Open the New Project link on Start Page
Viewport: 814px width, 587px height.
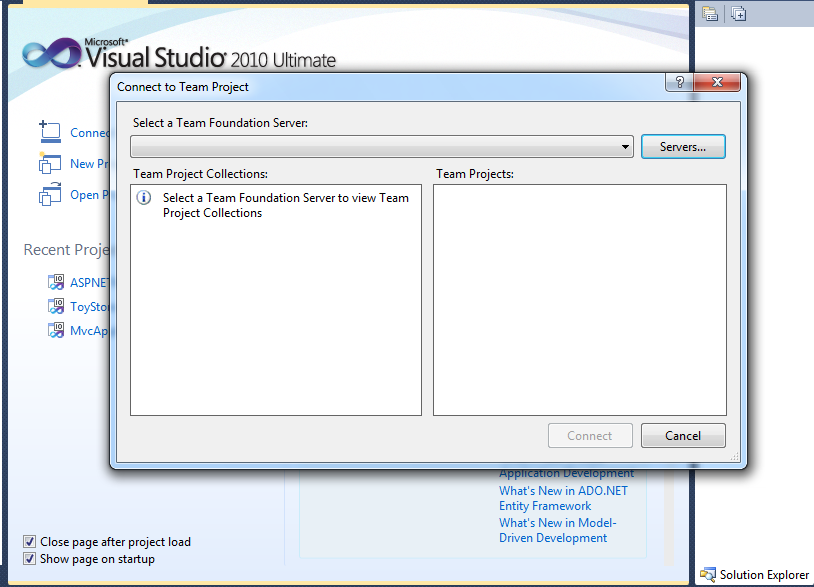coord(89,163)
